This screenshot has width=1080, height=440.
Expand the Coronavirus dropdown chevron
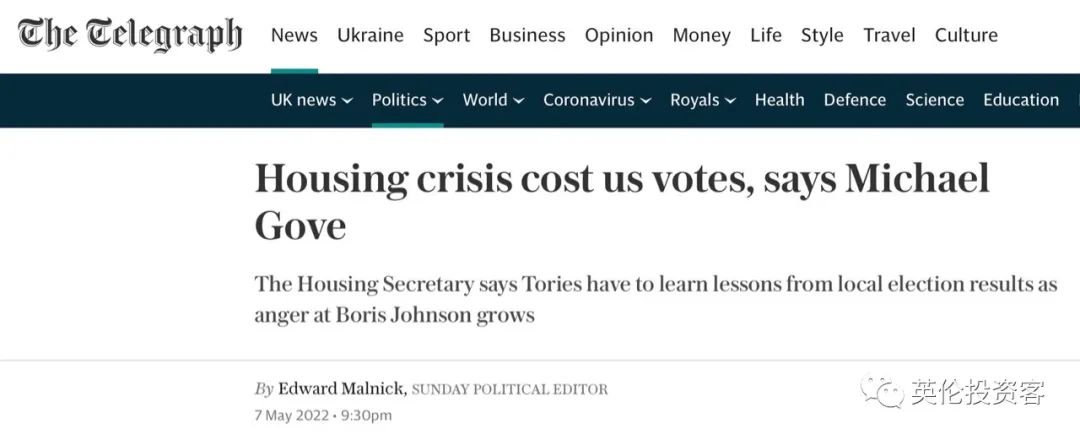pyautogui.click(x=646, y=101)
